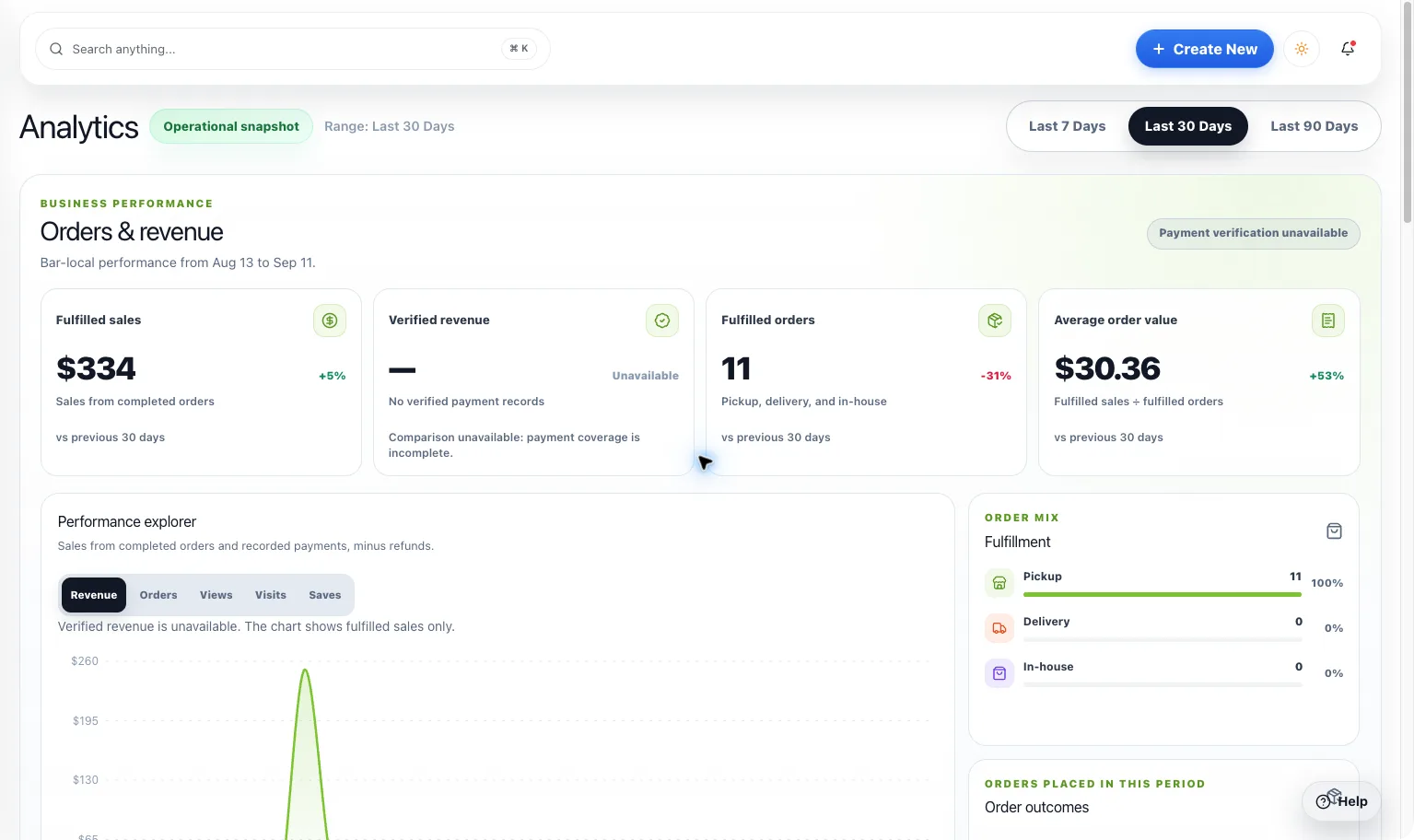Click the Operational snapshot badge
The width and height of the screenshot is (1414, 840).
231,126
